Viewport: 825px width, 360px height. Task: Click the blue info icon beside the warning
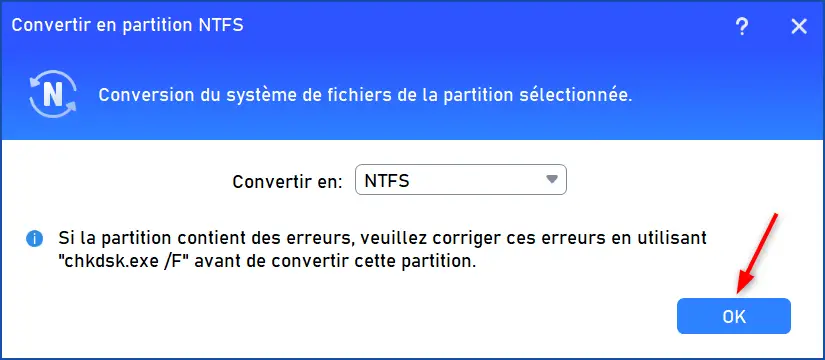(34, 239)
